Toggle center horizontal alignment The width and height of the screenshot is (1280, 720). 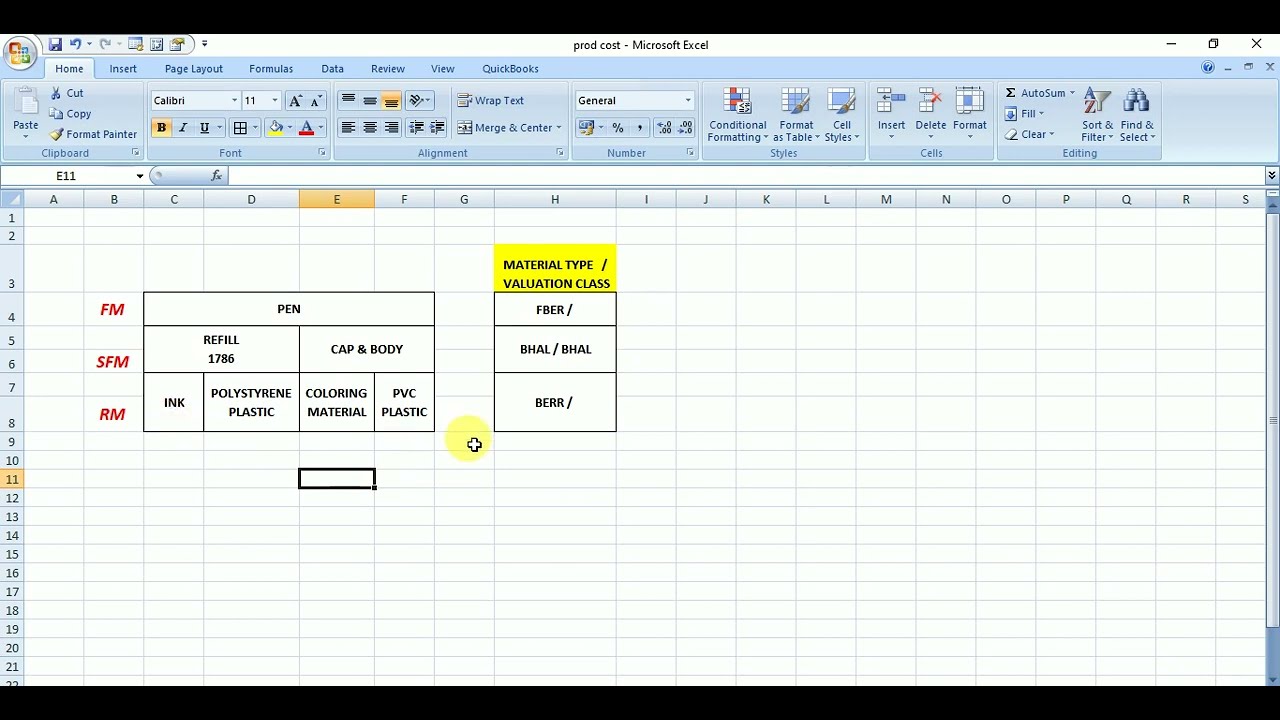(370, 128)
